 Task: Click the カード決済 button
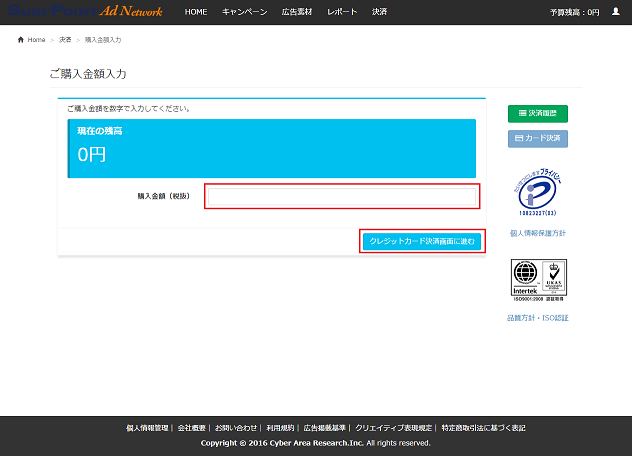[538, 138]
